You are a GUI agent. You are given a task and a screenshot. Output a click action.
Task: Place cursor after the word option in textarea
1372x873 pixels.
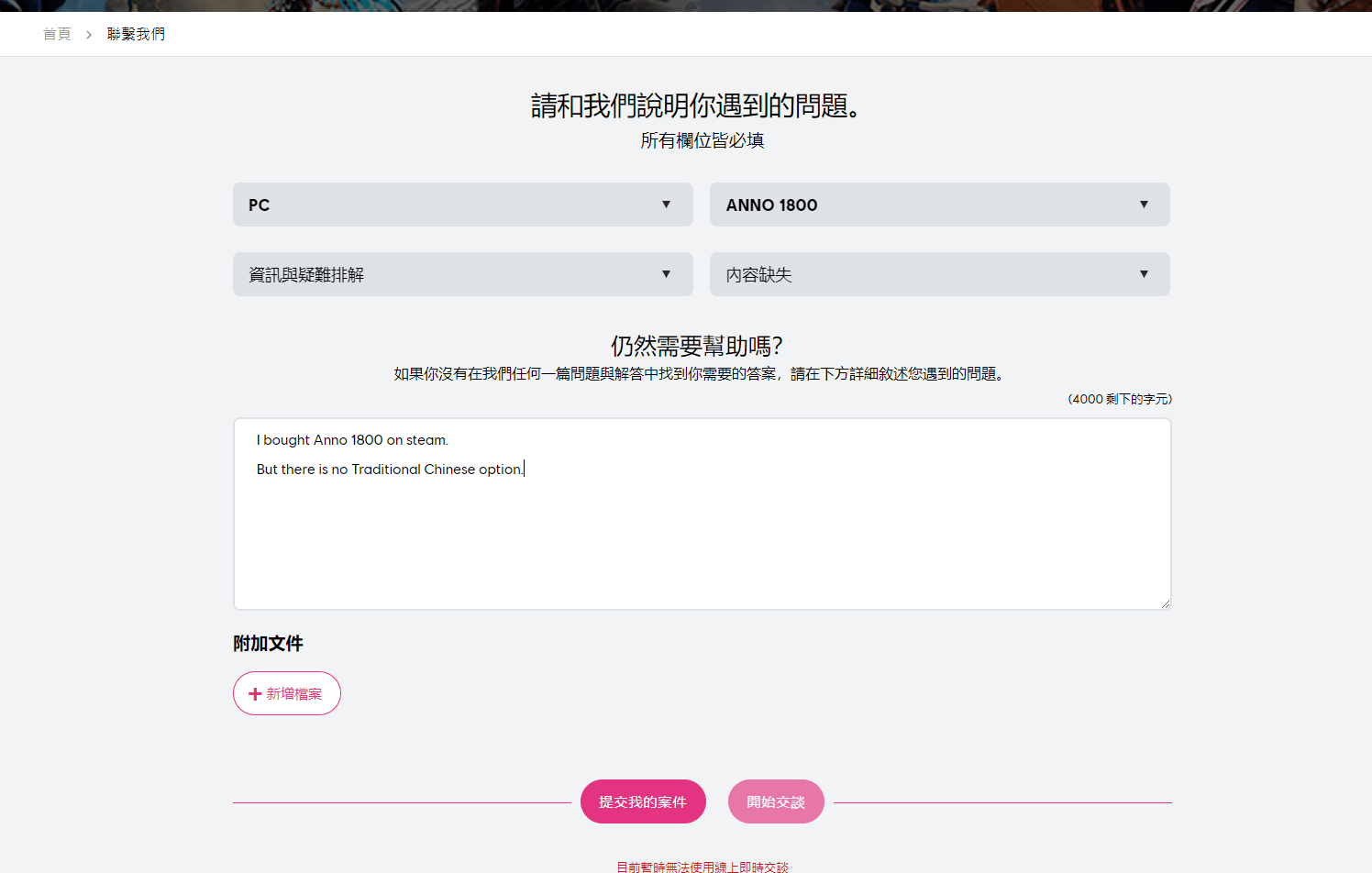coord(524,469)
